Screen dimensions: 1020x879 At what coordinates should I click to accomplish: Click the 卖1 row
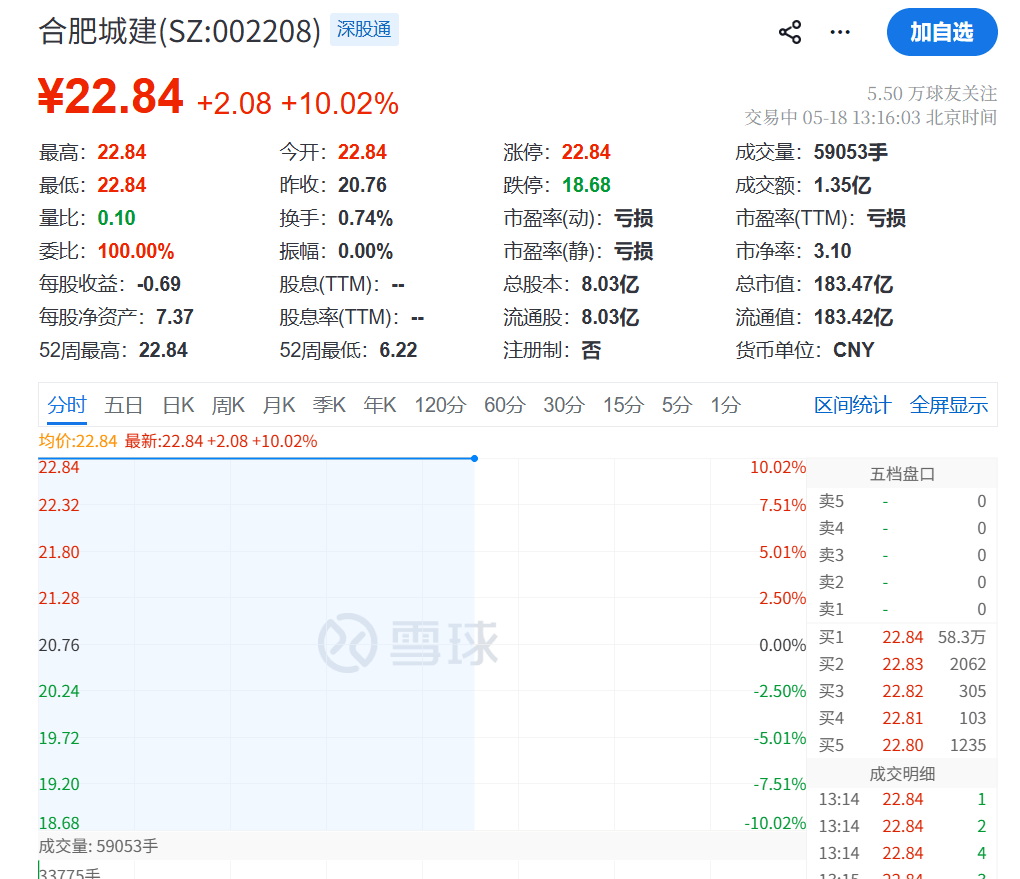tap(902, 609)
